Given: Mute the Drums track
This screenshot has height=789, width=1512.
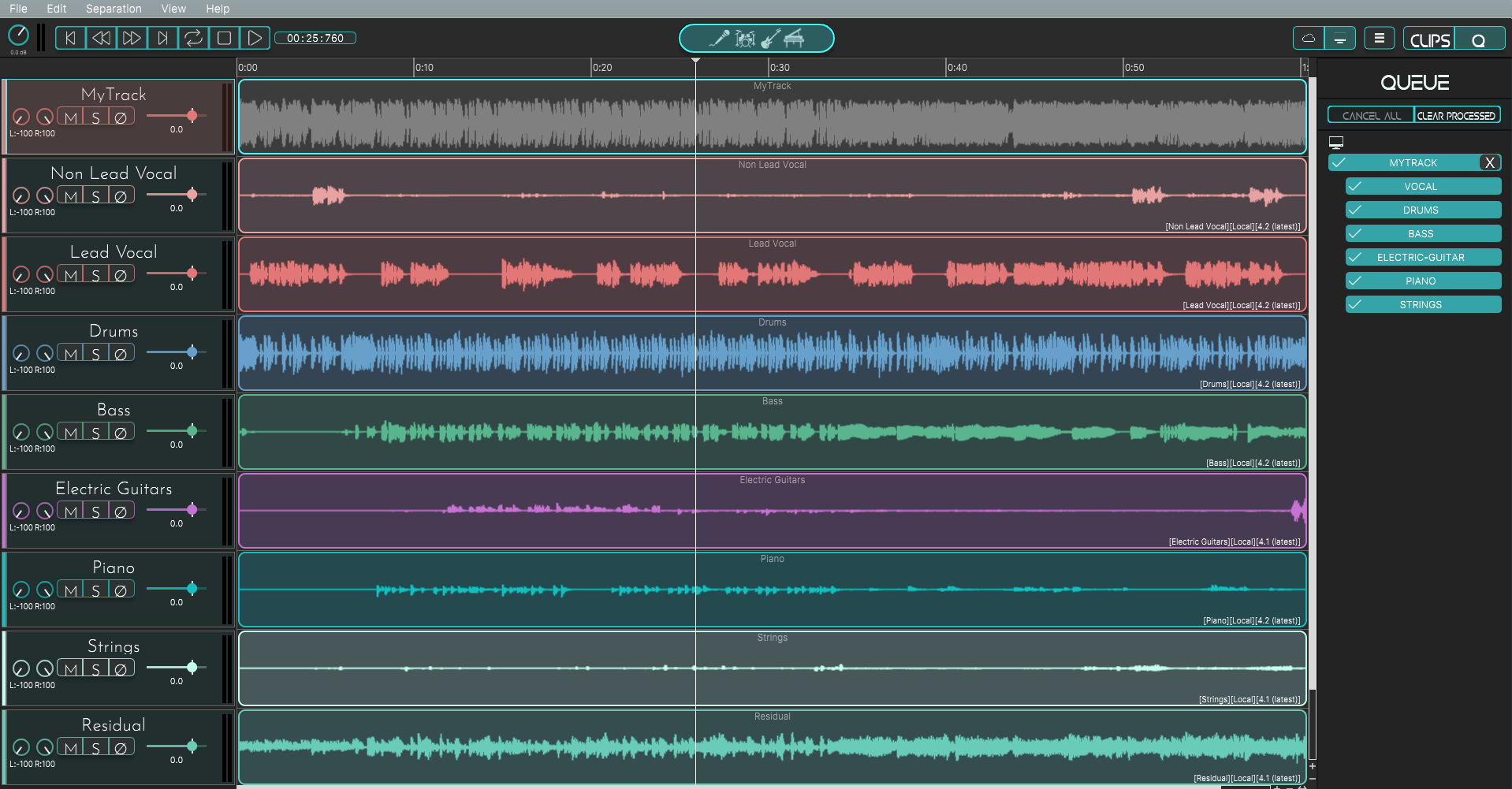Looking at the screenshot, I should click(x=71, y=353).
